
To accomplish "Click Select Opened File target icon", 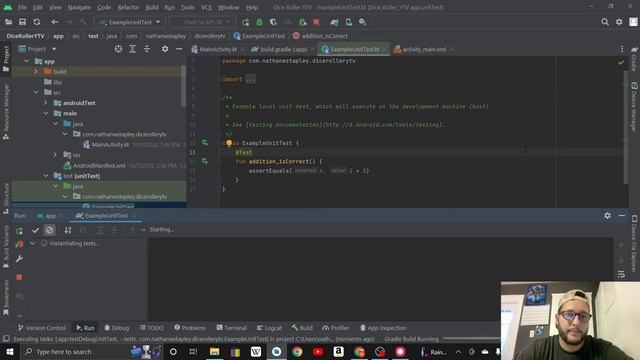I will [x=118, y=49].
